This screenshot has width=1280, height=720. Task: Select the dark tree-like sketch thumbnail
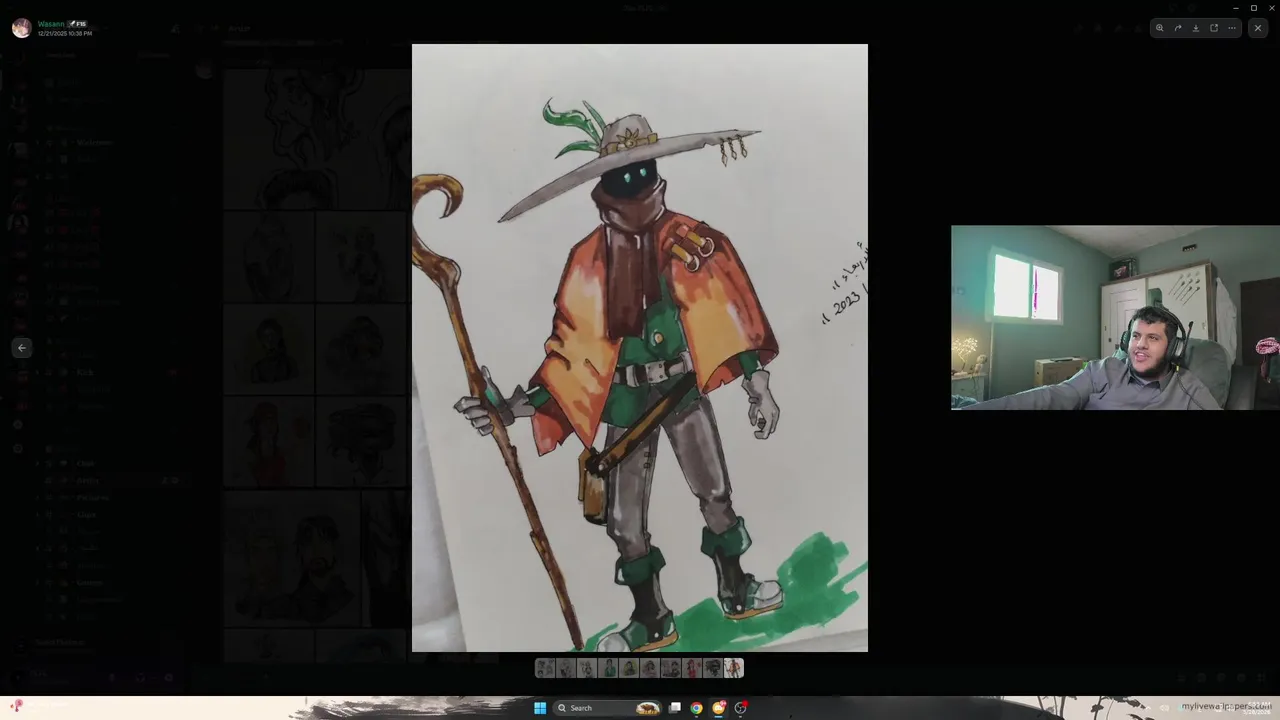click(713, 668)
